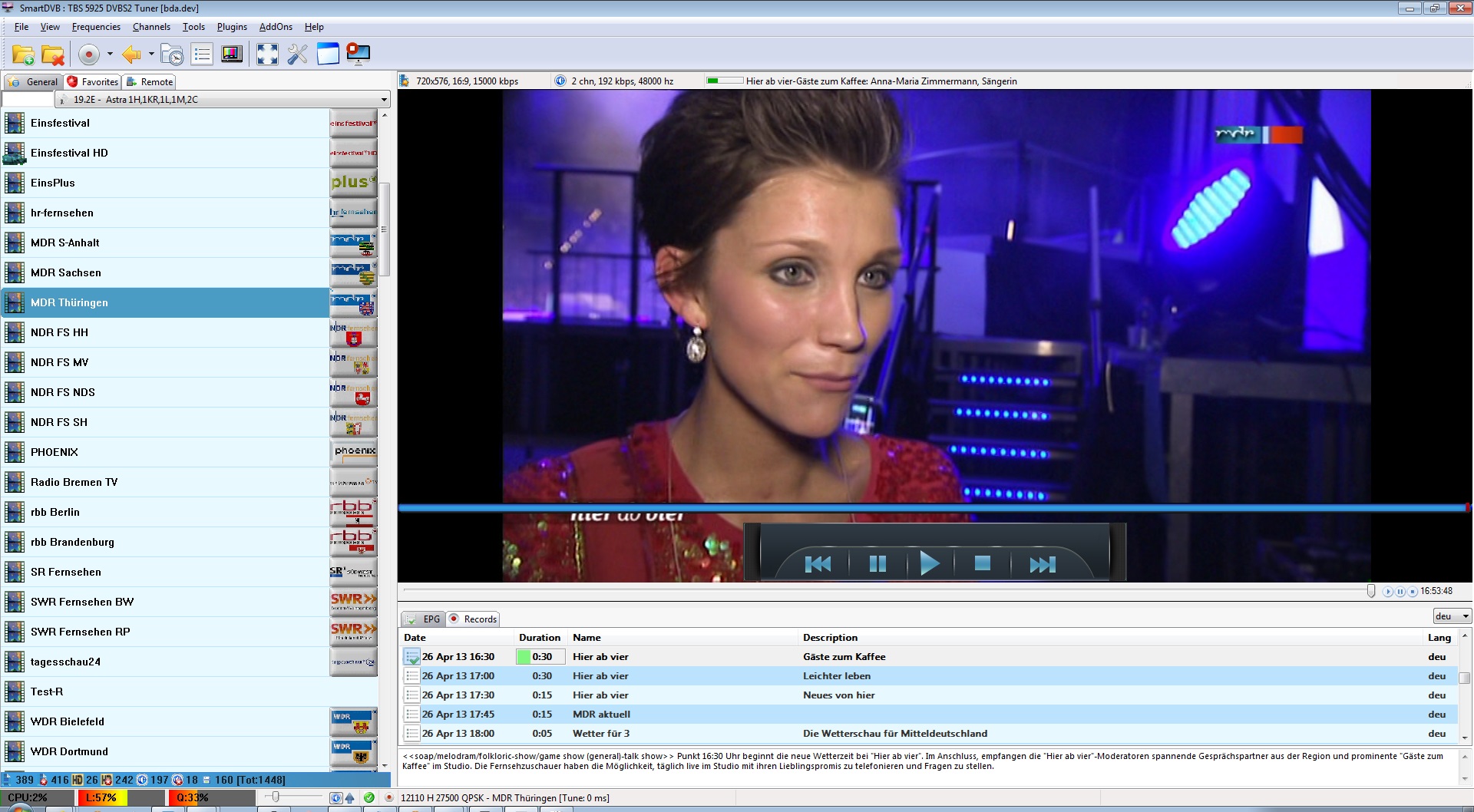This screenshot has width=1474, height=812.
Task: Toggle the channel list view button
Action: coord(203,54)
